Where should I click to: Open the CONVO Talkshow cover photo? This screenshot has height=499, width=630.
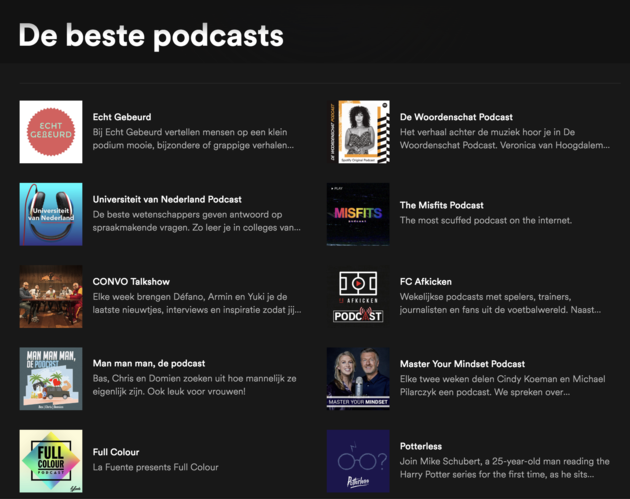(x=51, y=297)
